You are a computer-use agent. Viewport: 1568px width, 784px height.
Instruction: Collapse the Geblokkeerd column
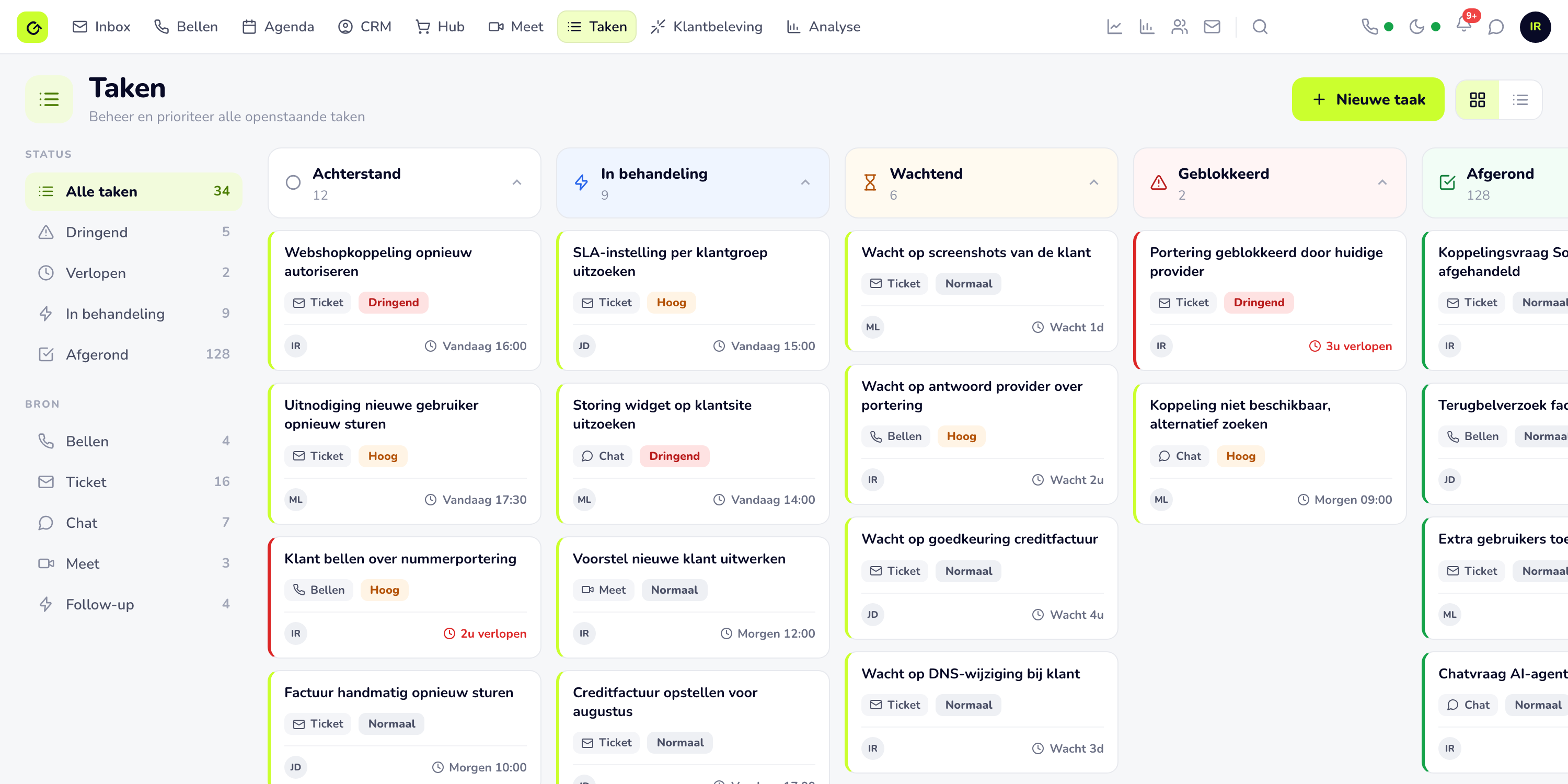1382,182
